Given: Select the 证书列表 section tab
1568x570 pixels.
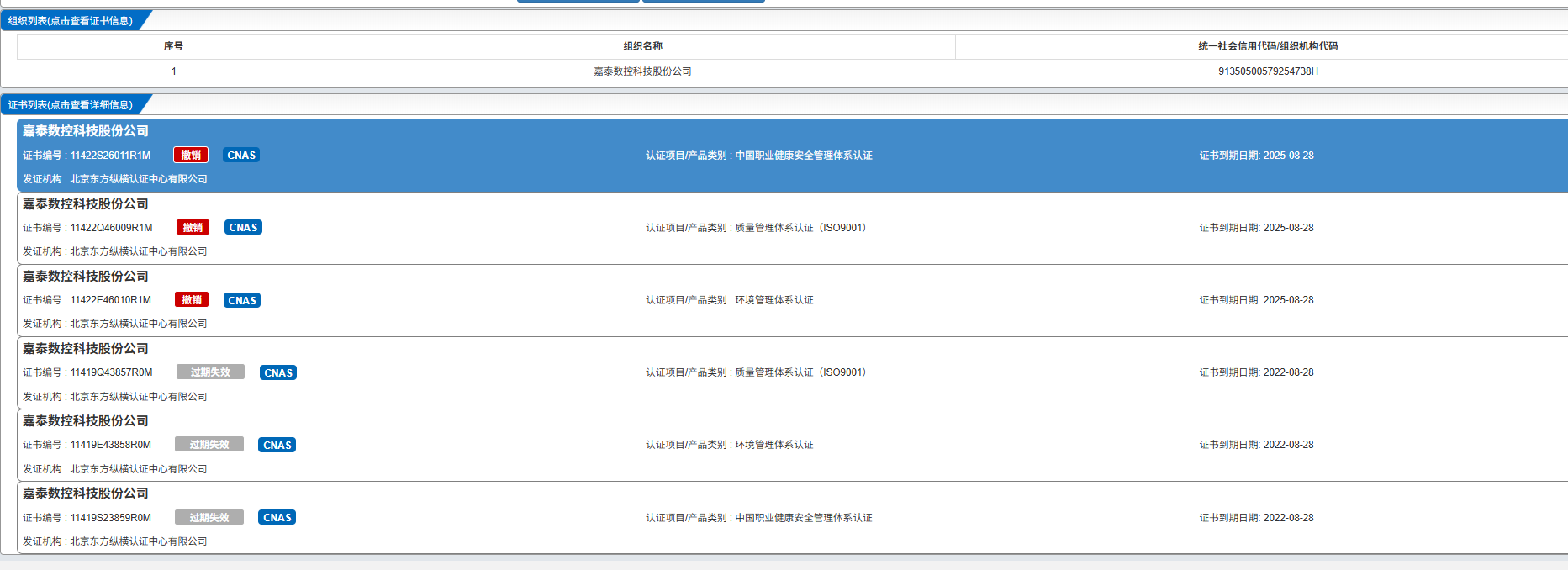Looking at the screenshot, I should [x=71, y=105].
